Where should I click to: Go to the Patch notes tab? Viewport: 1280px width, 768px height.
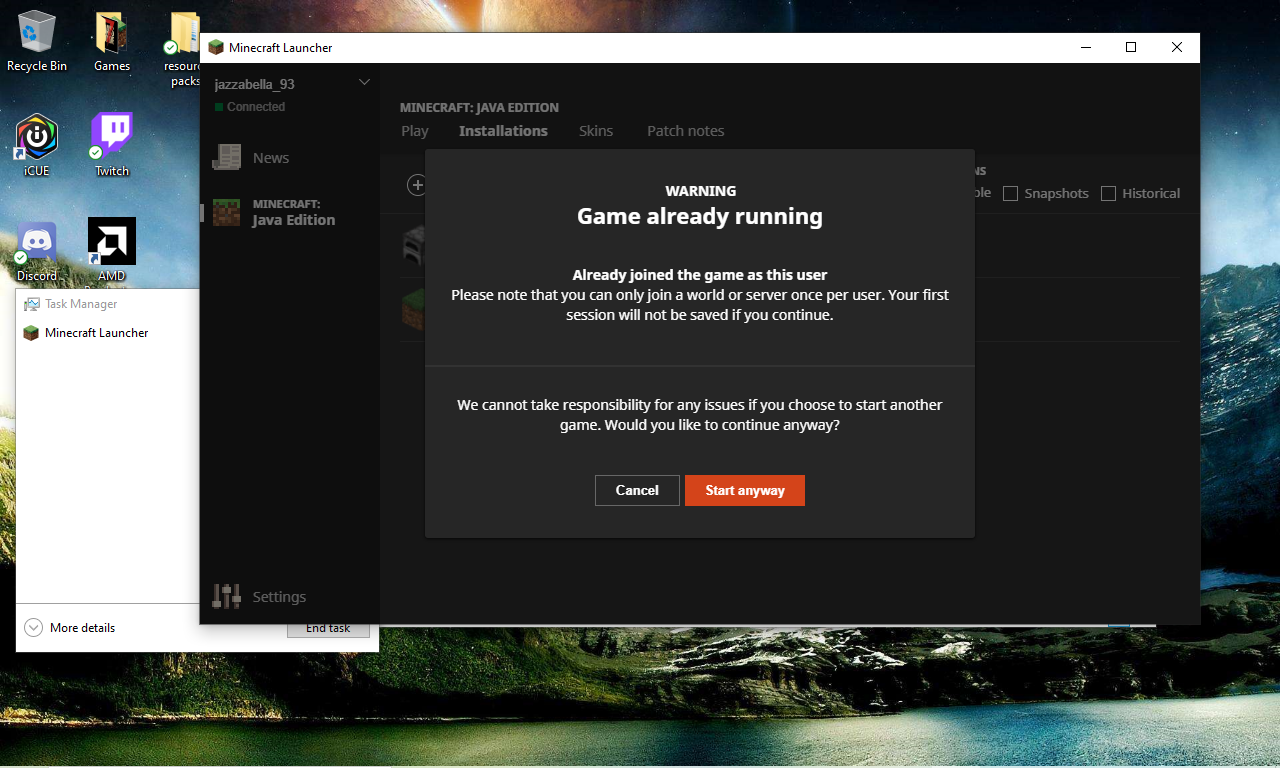tap(686, 131)
